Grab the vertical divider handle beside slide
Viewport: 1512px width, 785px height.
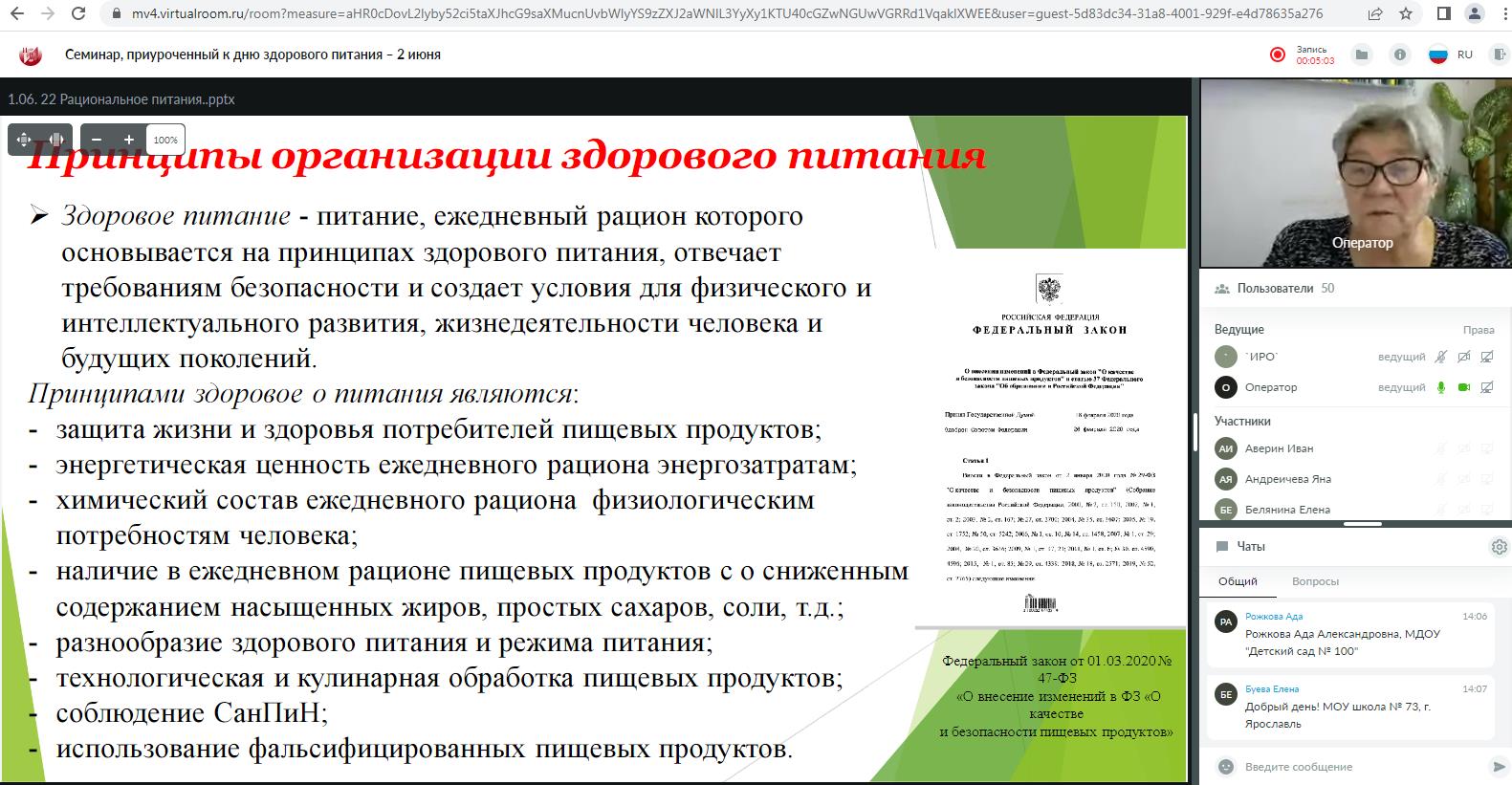[x=1195, y=431]
